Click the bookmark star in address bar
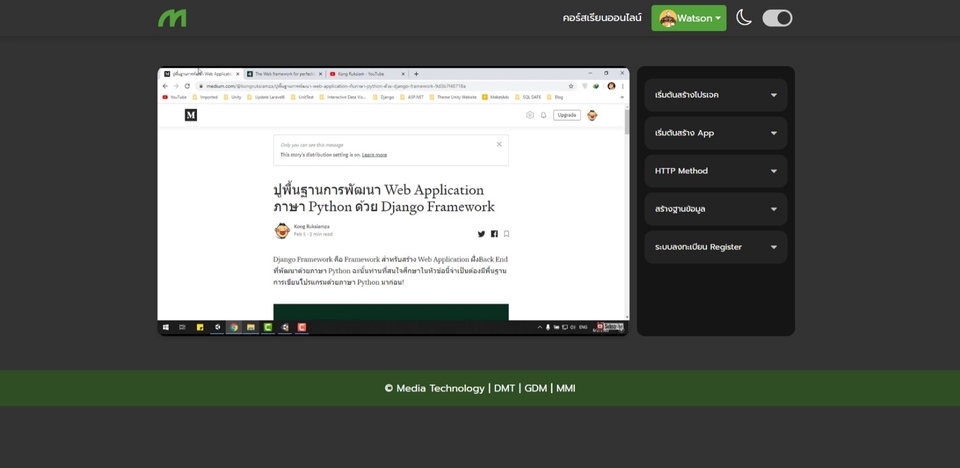 (x=571, y=86)
